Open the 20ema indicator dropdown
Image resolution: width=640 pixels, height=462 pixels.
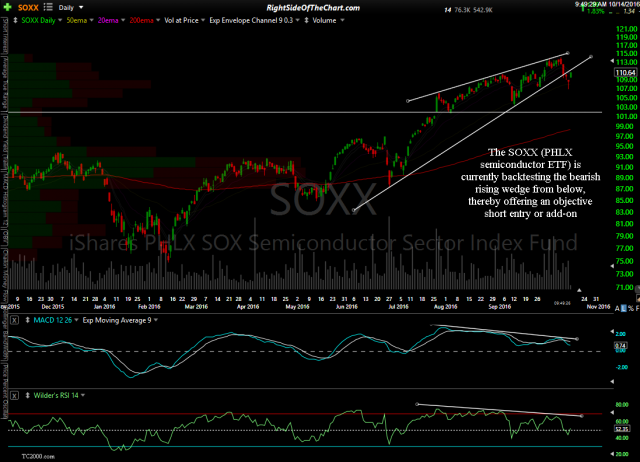click(x=123, y=20)
